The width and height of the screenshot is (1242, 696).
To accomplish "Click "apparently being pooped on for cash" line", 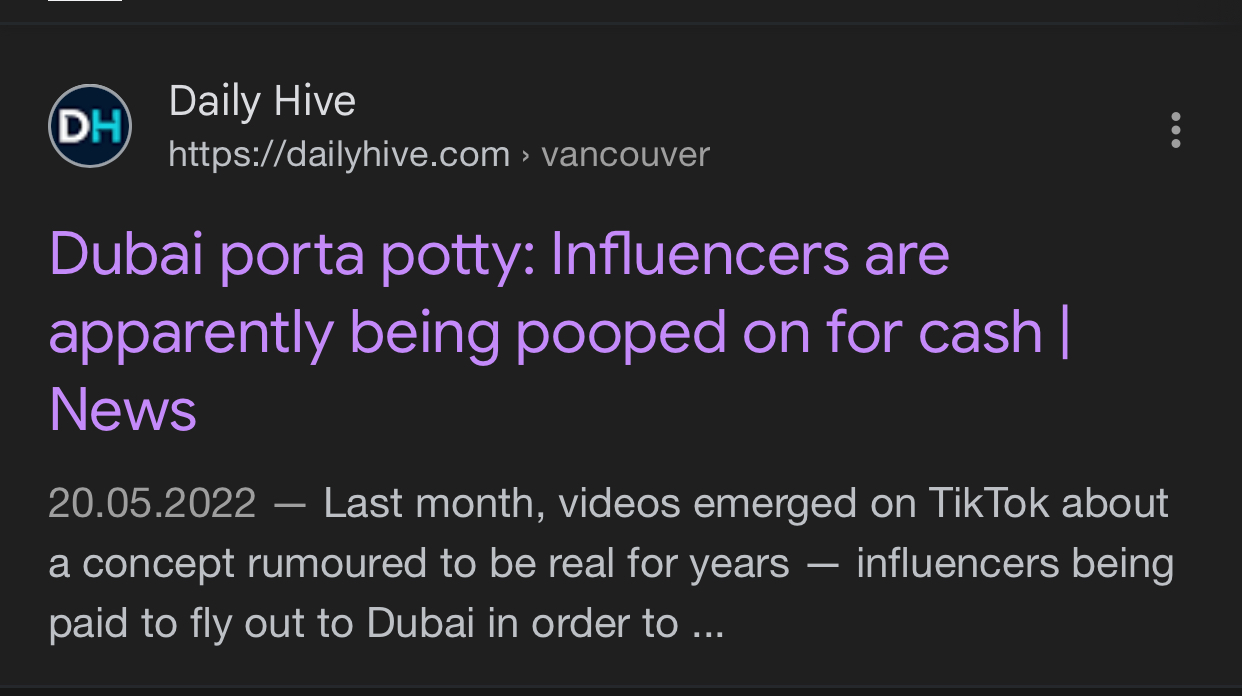I will [545, 332].
